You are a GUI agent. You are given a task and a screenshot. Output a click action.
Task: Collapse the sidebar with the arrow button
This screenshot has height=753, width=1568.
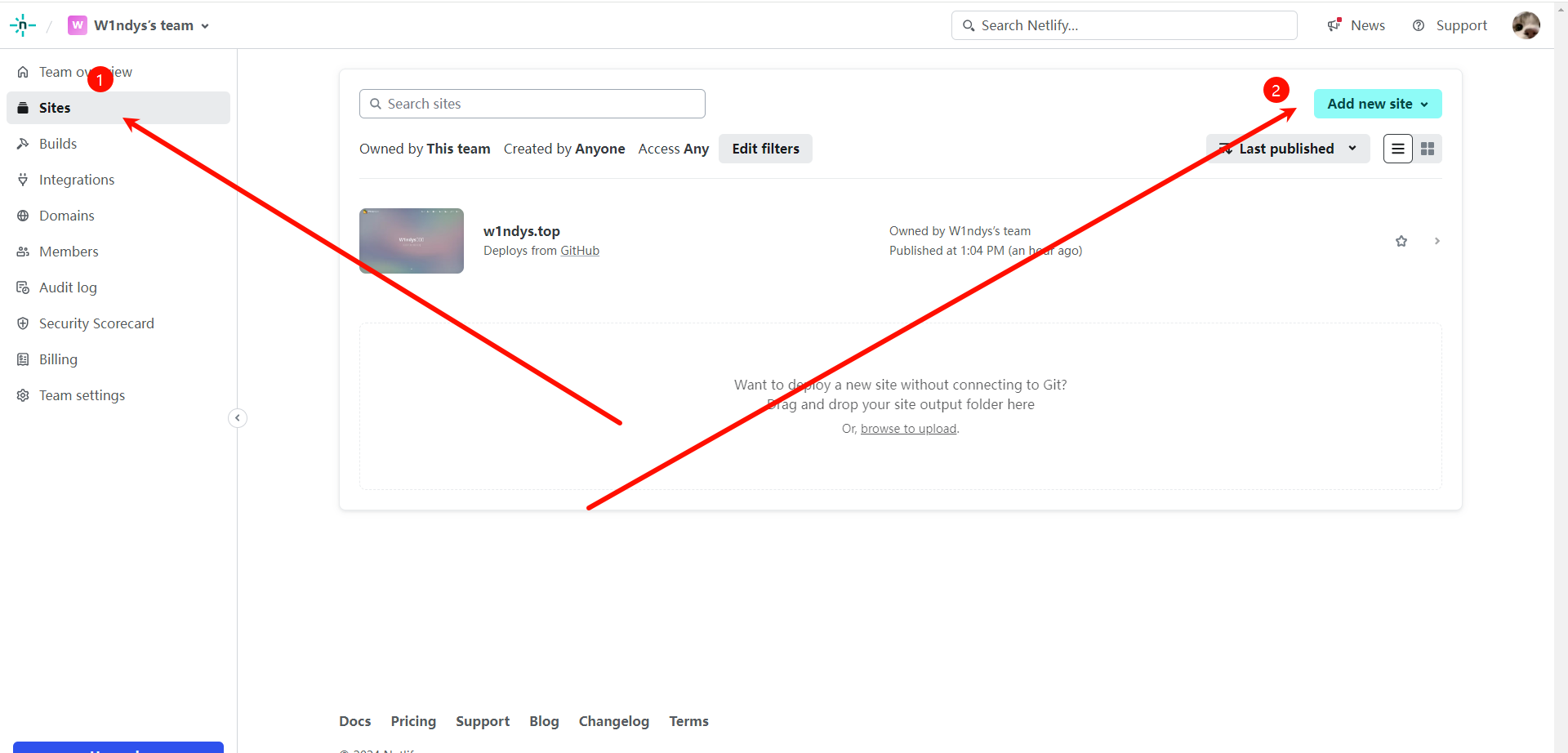point(238,418)
